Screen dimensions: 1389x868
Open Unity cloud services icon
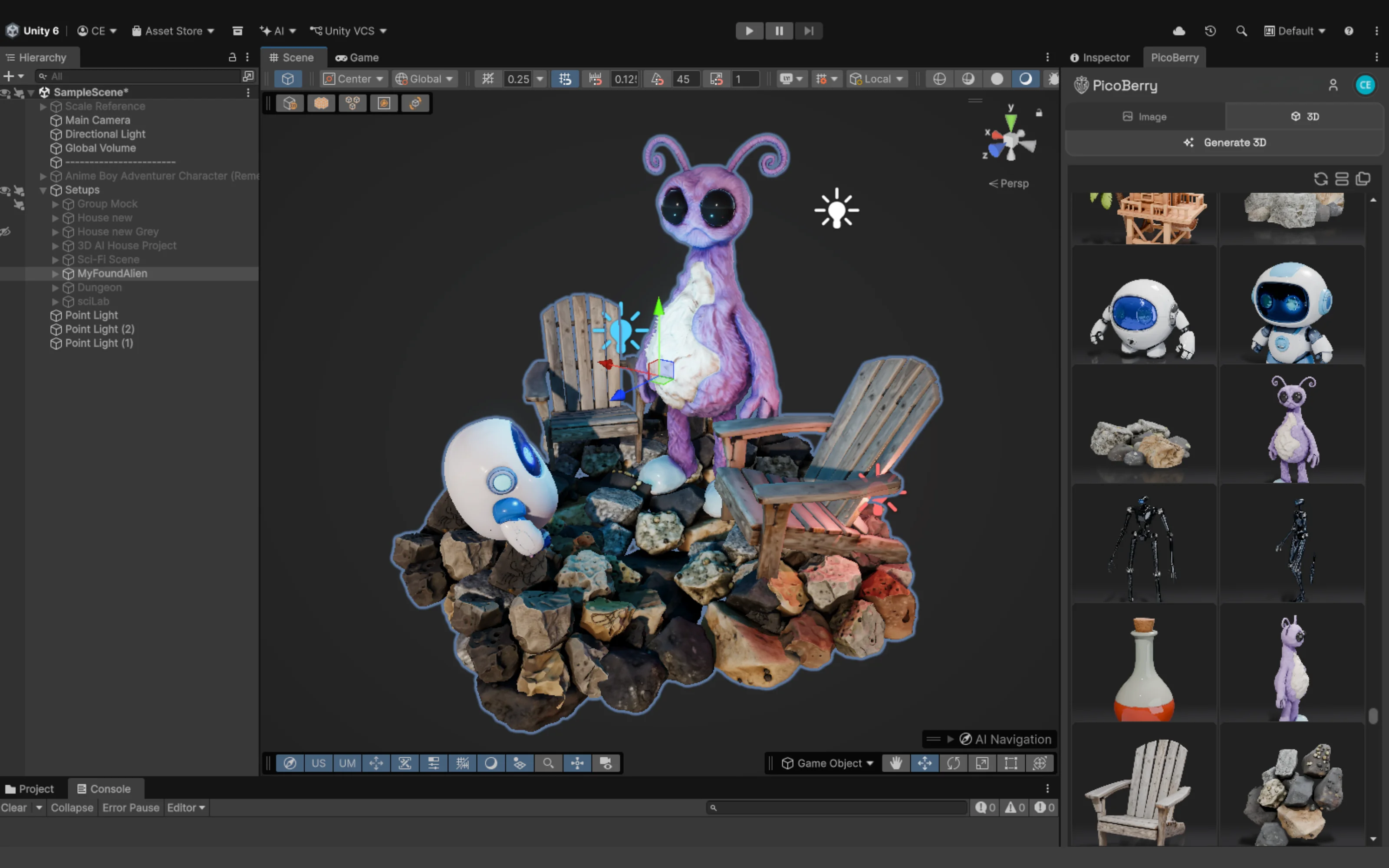pyautogui.click(x=1179, y=31)
